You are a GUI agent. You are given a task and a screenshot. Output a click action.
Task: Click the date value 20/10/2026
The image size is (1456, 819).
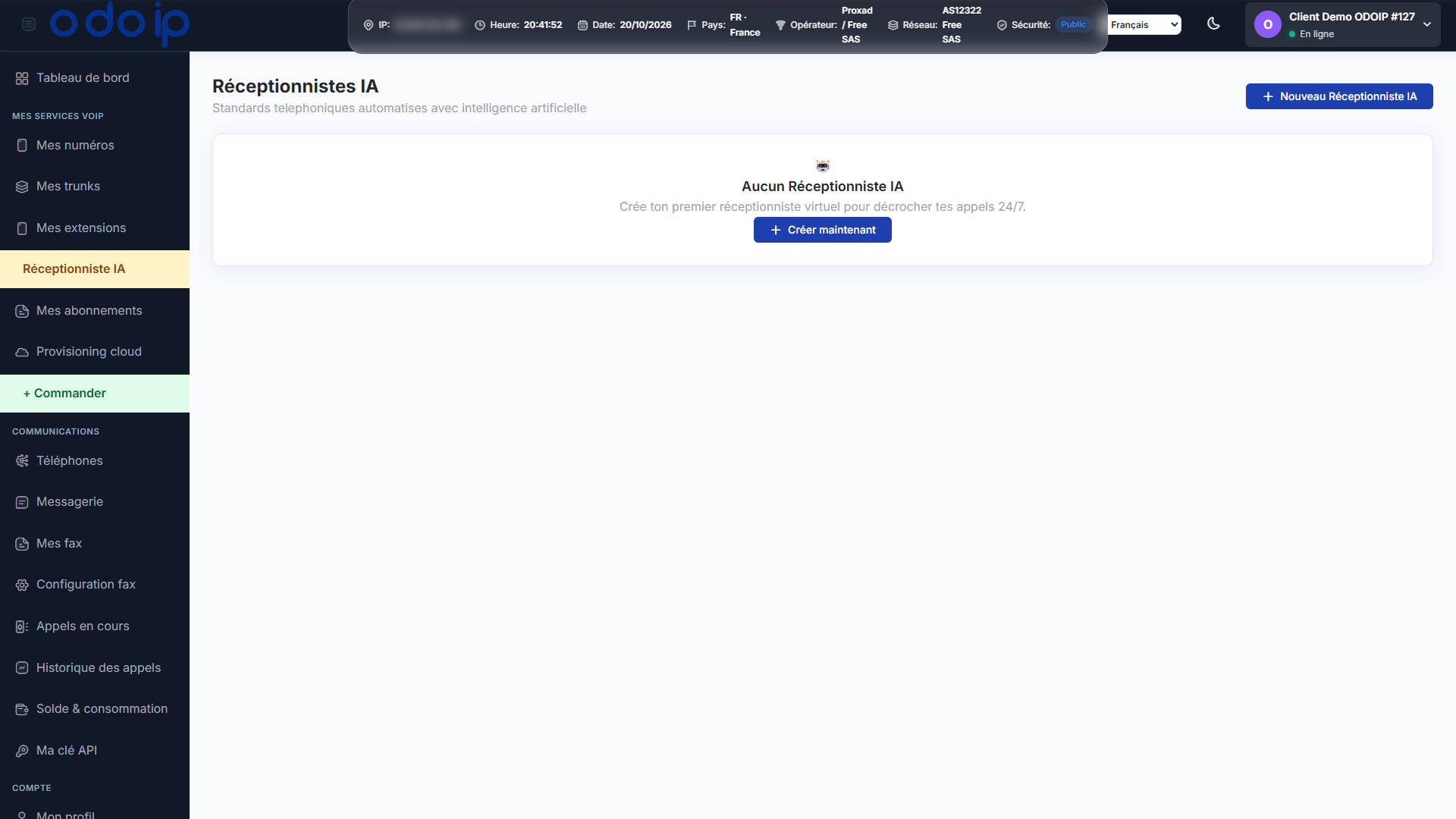[645, 25]
